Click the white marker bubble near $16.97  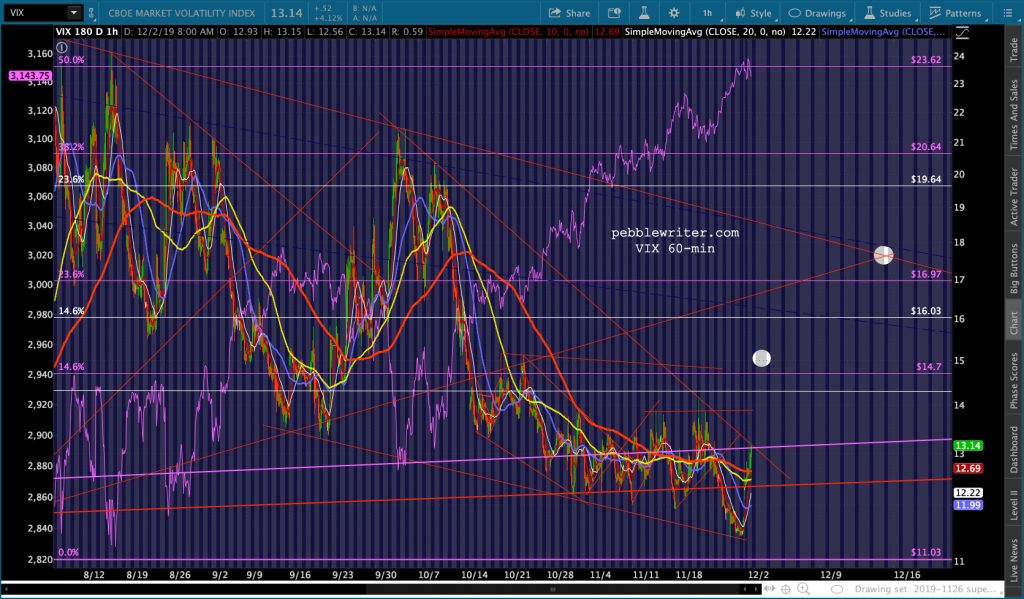click(883, 255)
